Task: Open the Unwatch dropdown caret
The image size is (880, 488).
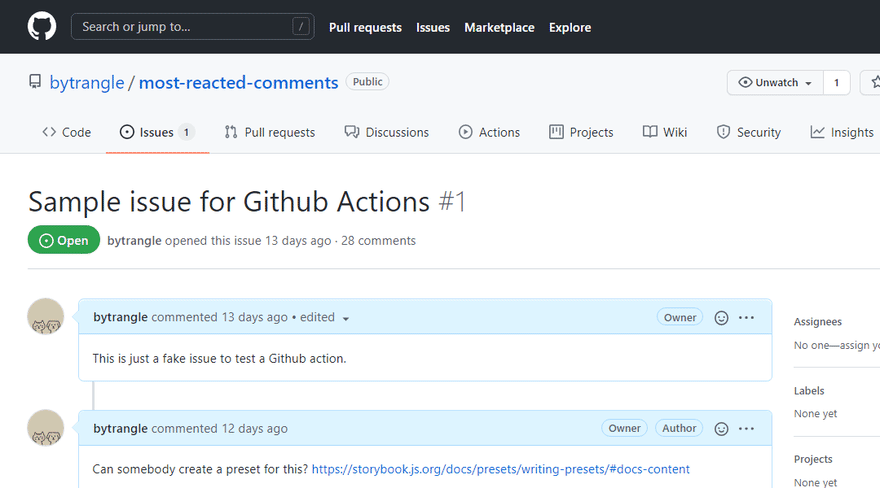Action: (x=808, y=83)
